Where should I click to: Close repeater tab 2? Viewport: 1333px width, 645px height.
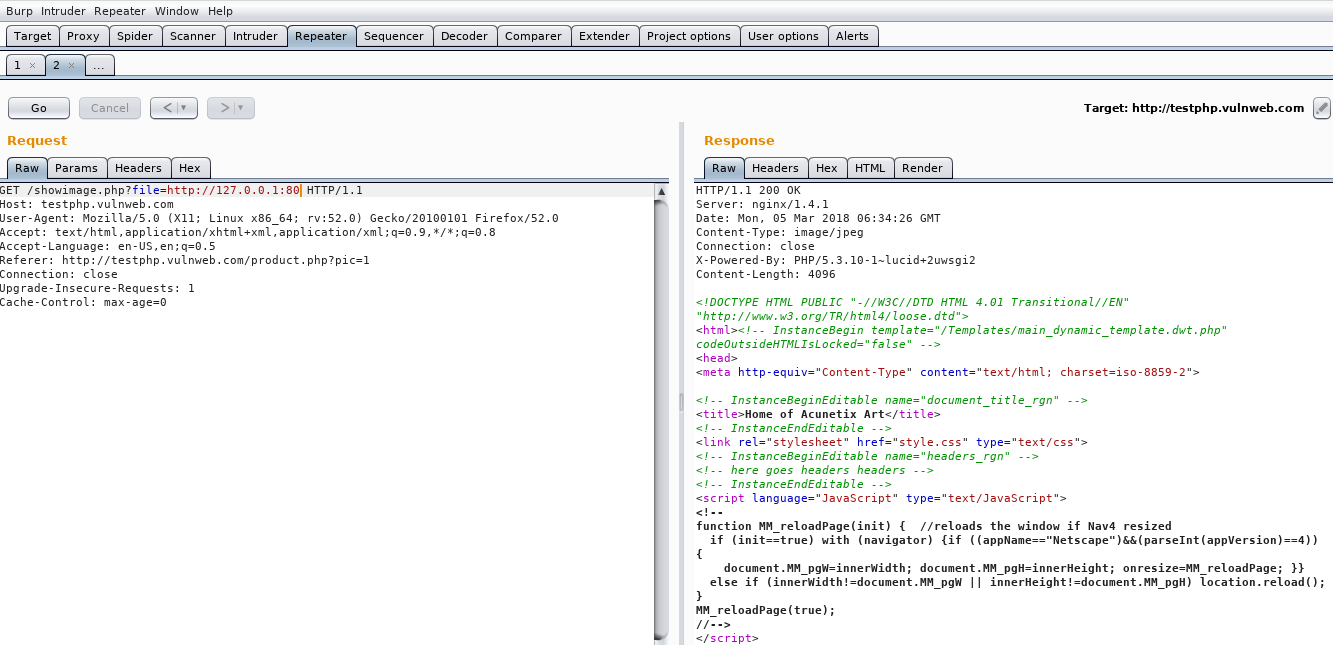(x=71, y=65)
